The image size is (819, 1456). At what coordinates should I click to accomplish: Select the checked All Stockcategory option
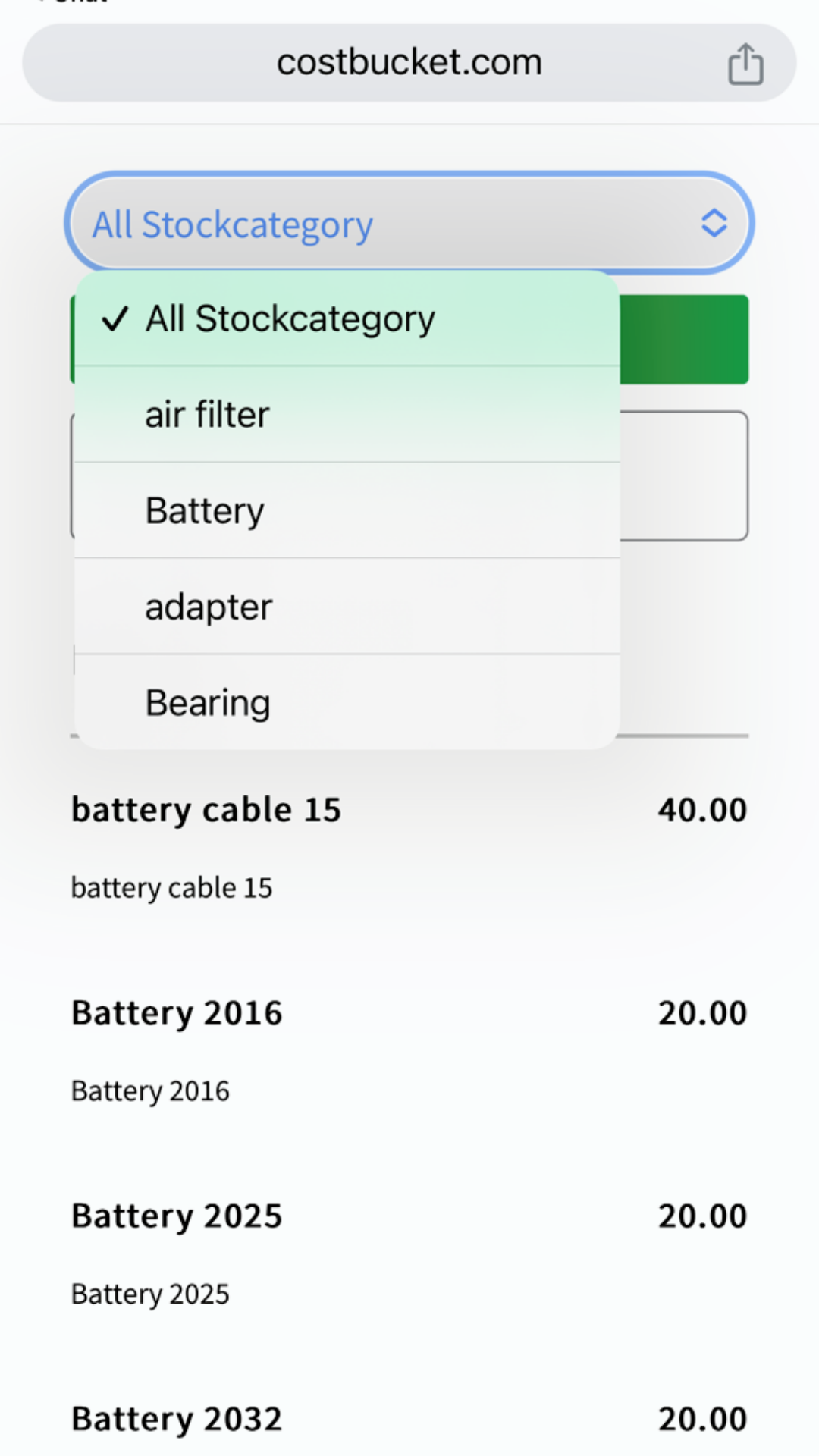[x=290, y=319]
